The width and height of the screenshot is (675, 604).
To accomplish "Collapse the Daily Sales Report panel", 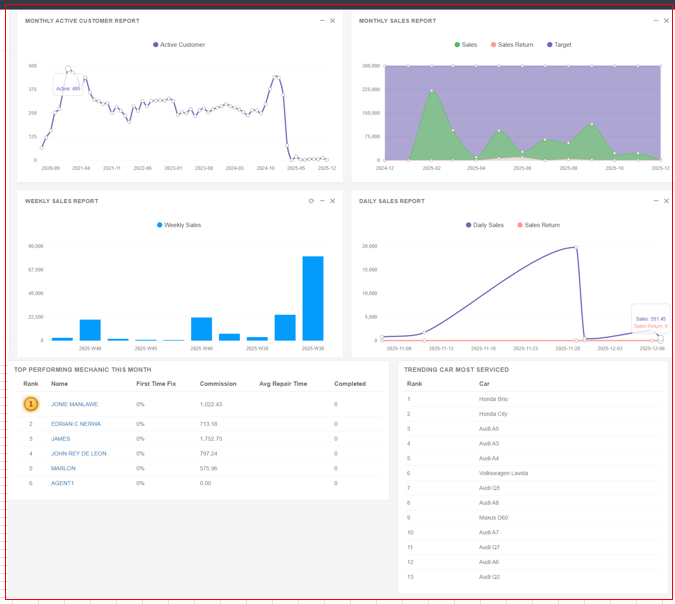I will (656, 201).
